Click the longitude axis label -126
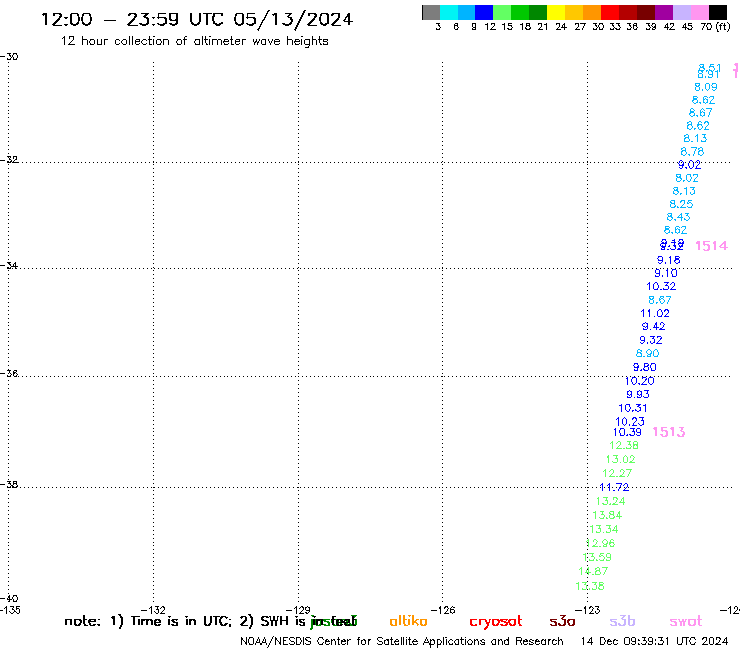Image resolution: width=740 pixels, height=650 pixels. (443, 610)
